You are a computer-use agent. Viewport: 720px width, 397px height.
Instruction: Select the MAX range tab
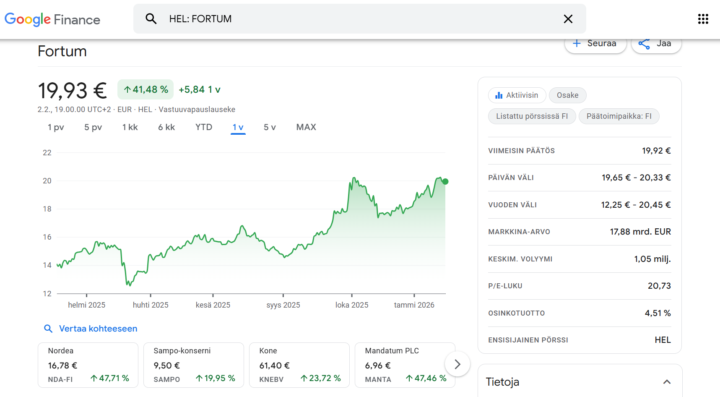coord(306,127)
